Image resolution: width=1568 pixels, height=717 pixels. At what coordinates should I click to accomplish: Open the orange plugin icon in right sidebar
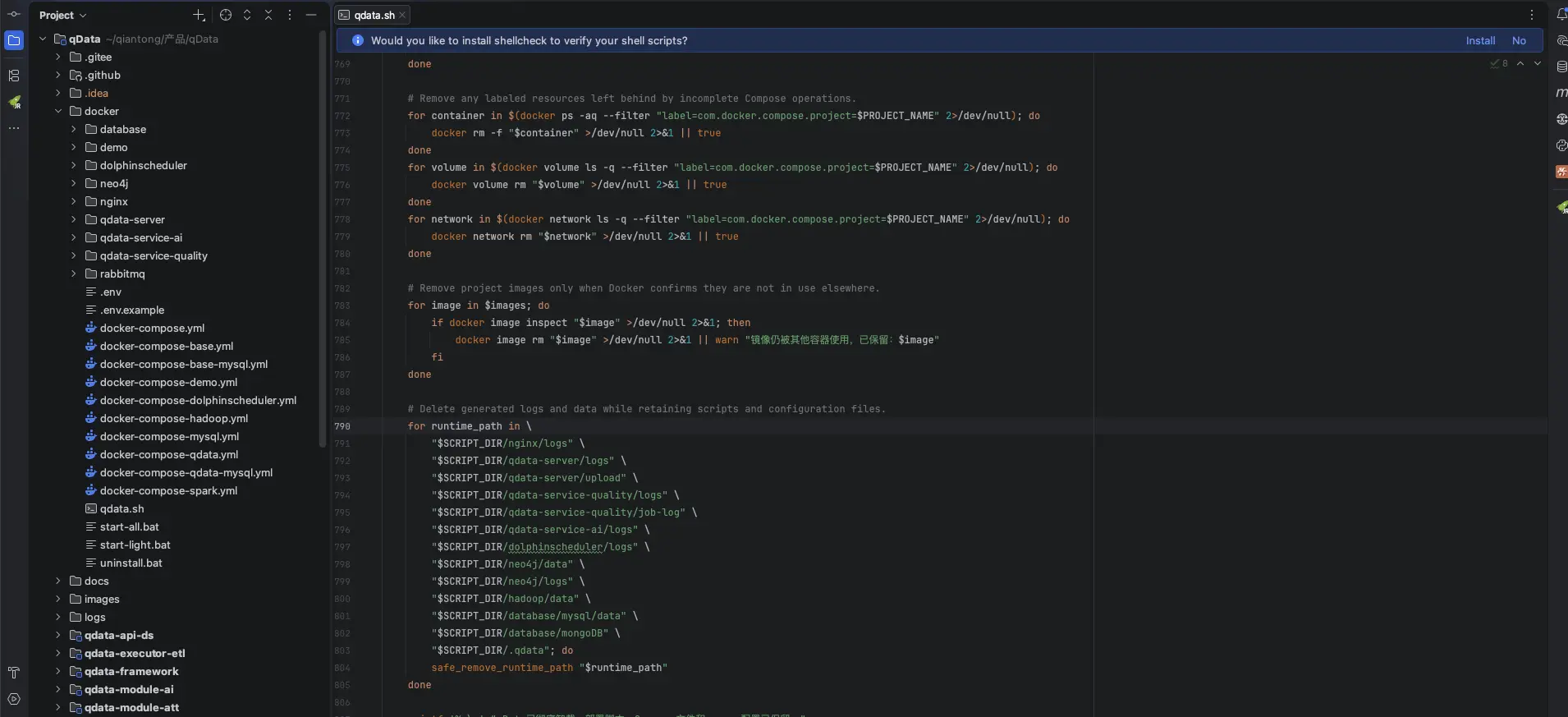(x=1561, y=172)
